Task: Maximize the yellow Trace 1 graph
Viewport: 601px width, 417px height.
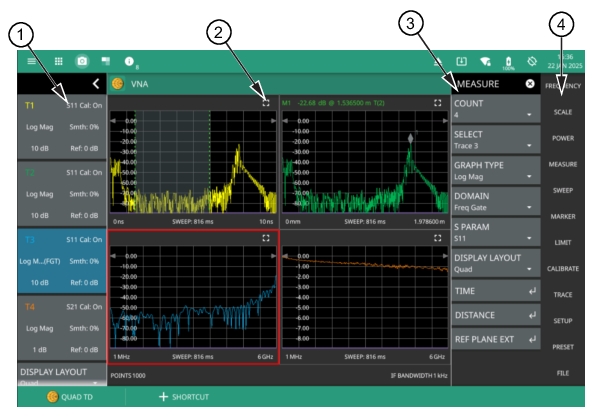Action: (266, 102)
